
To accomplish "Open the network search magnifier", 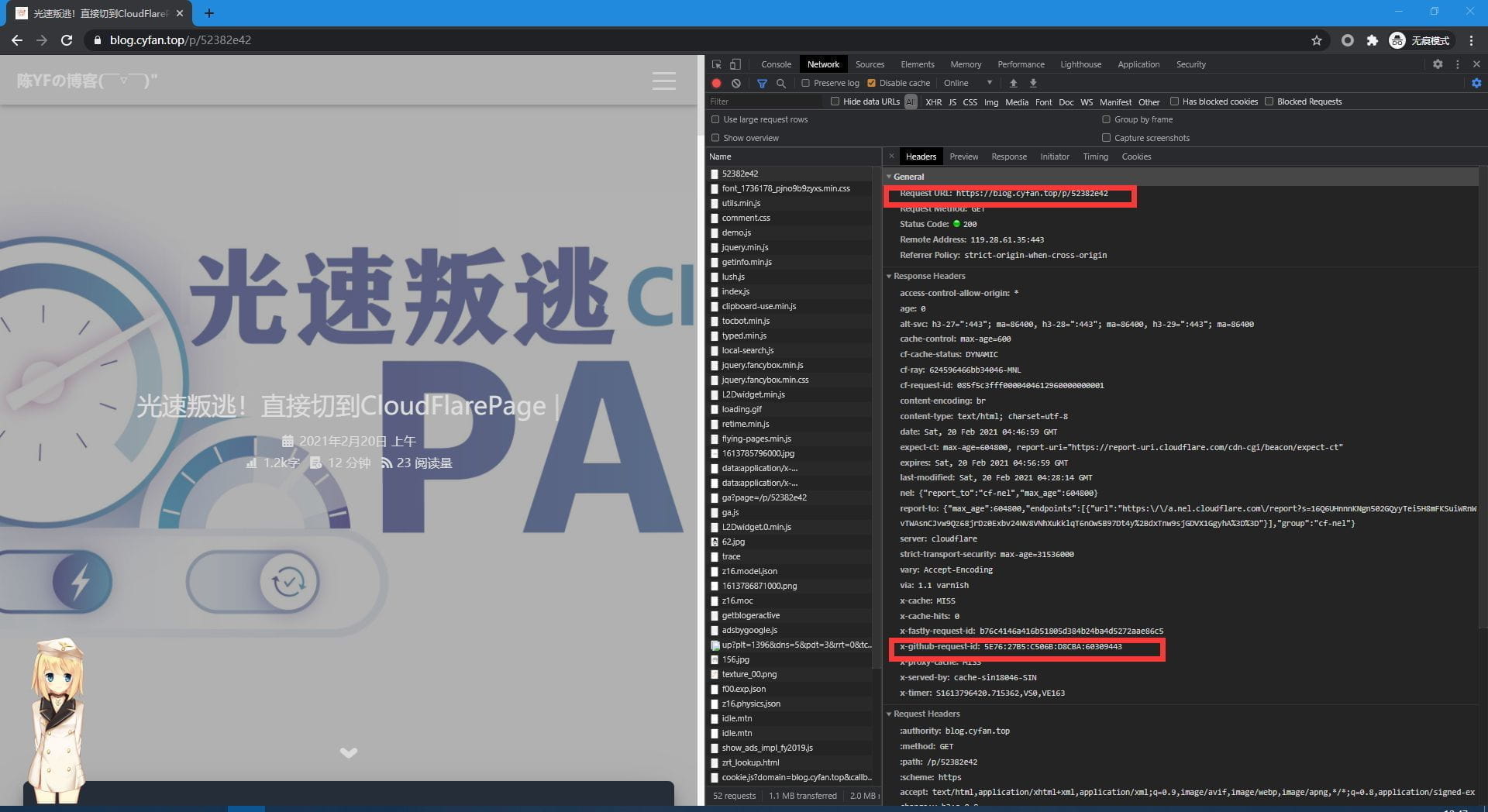I will pos(781,83).
